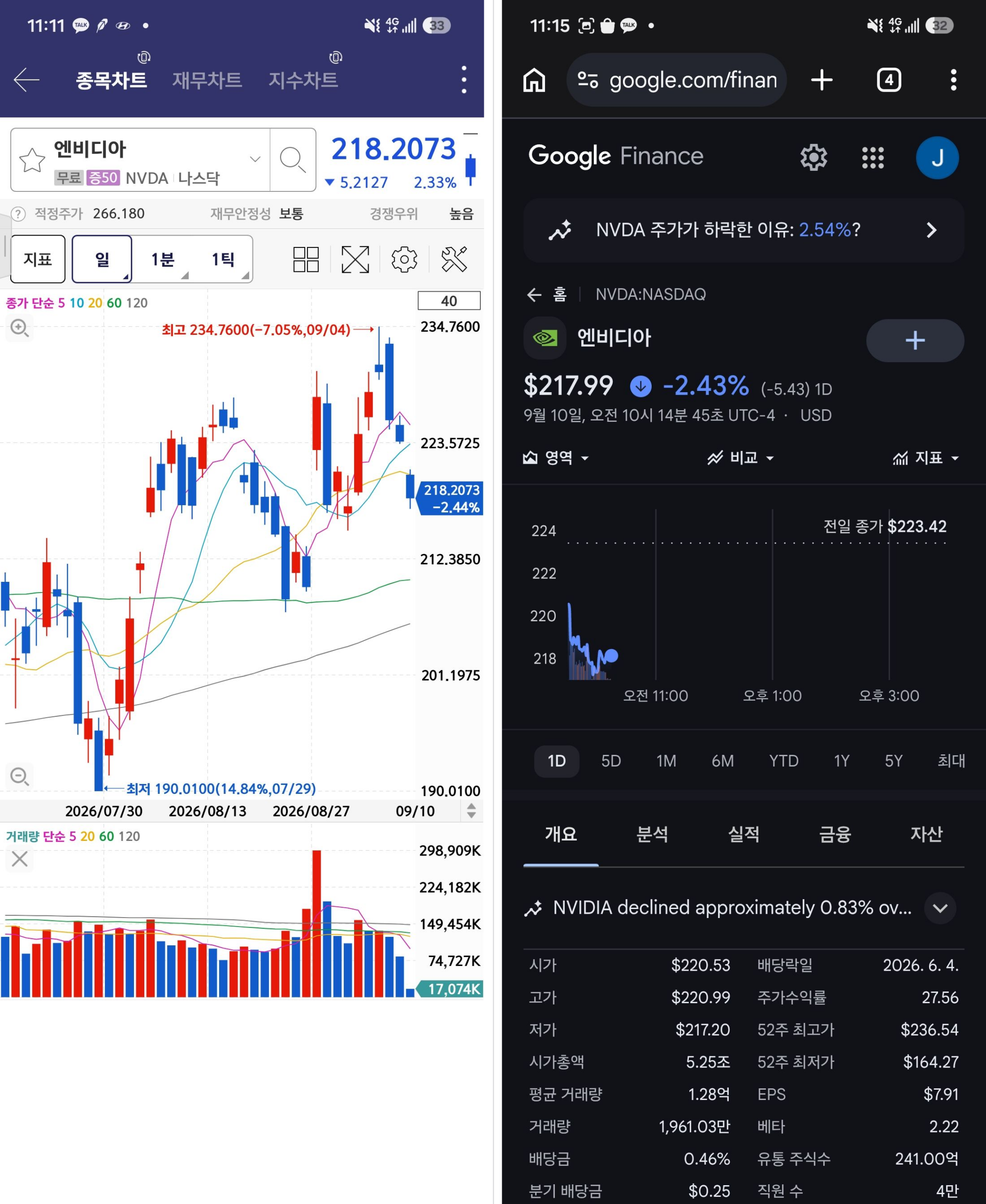Open a new browser tab with plus icon
Screen dimensions: 986x1204
(x=821, y=79)
